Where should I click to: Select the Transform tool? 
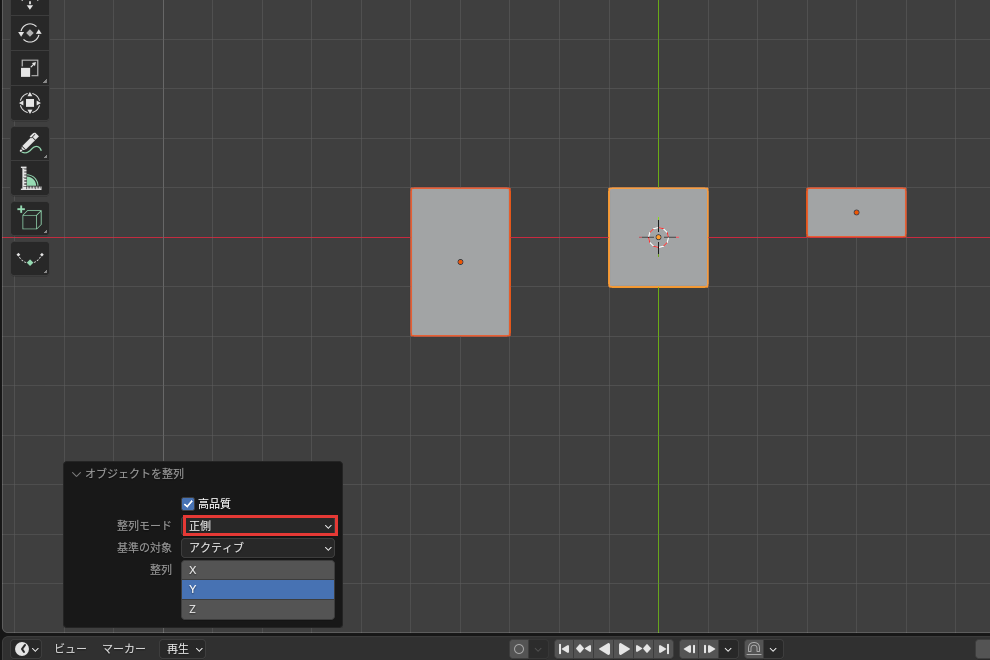coord(30,103)
